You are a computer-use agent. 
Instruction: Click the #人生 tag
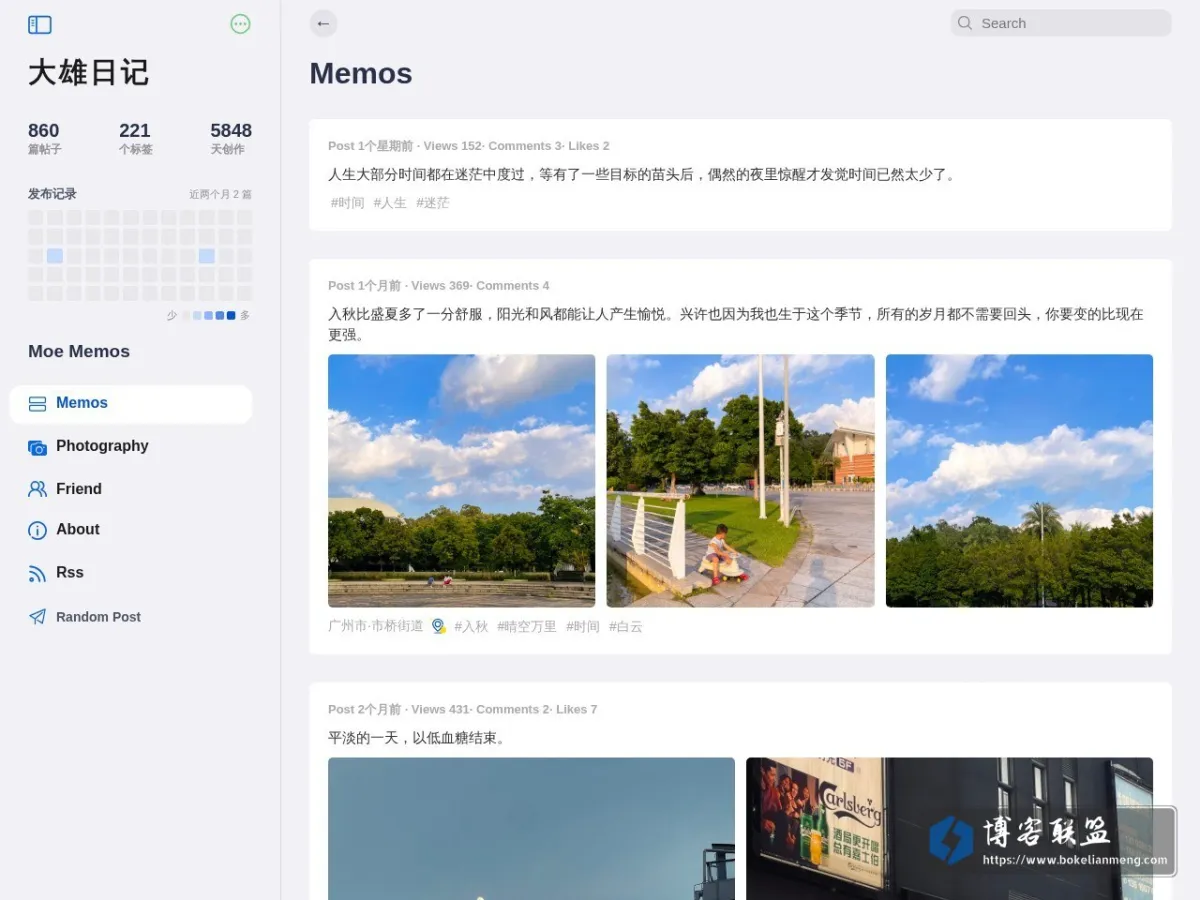point(390,203)
